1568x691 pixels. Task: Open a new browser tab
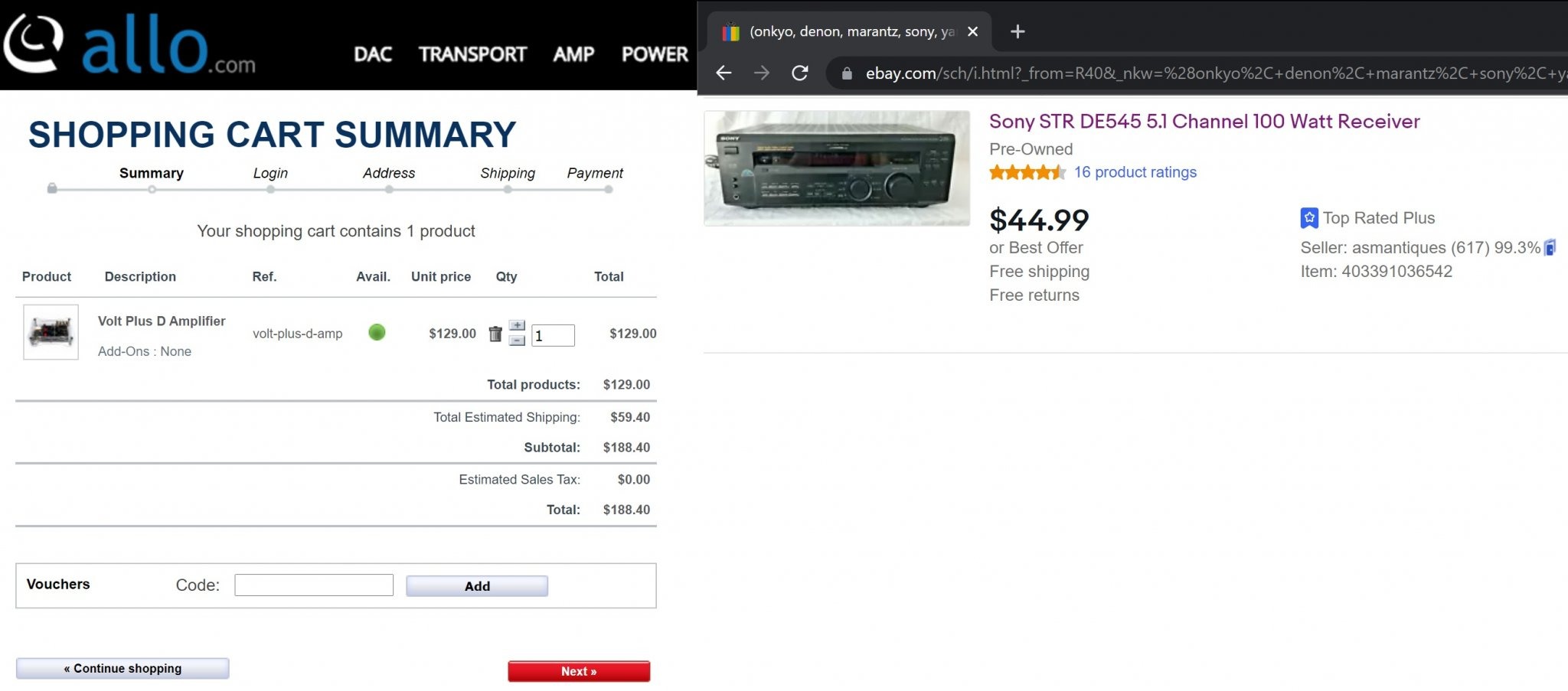tap(1018, 31)
